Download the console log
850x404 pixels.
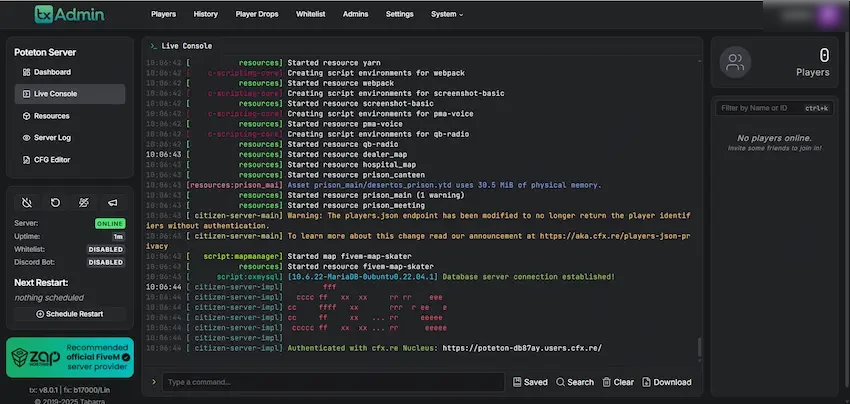click(x=667, y=382)
